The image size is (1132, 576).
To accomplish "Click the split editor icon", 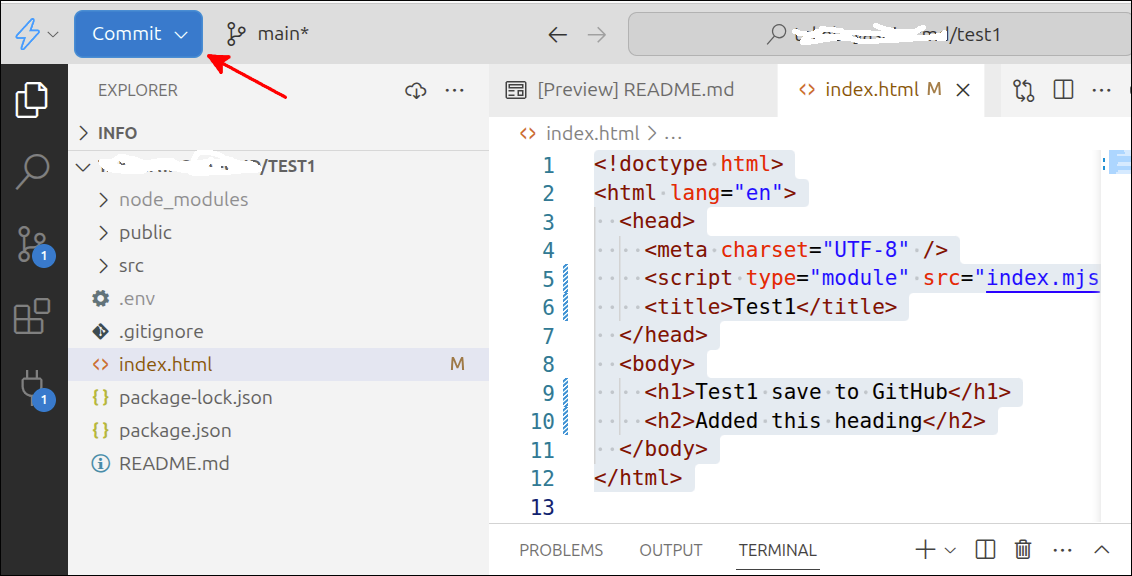I will pyautogui.click(x=1063, y=90).
